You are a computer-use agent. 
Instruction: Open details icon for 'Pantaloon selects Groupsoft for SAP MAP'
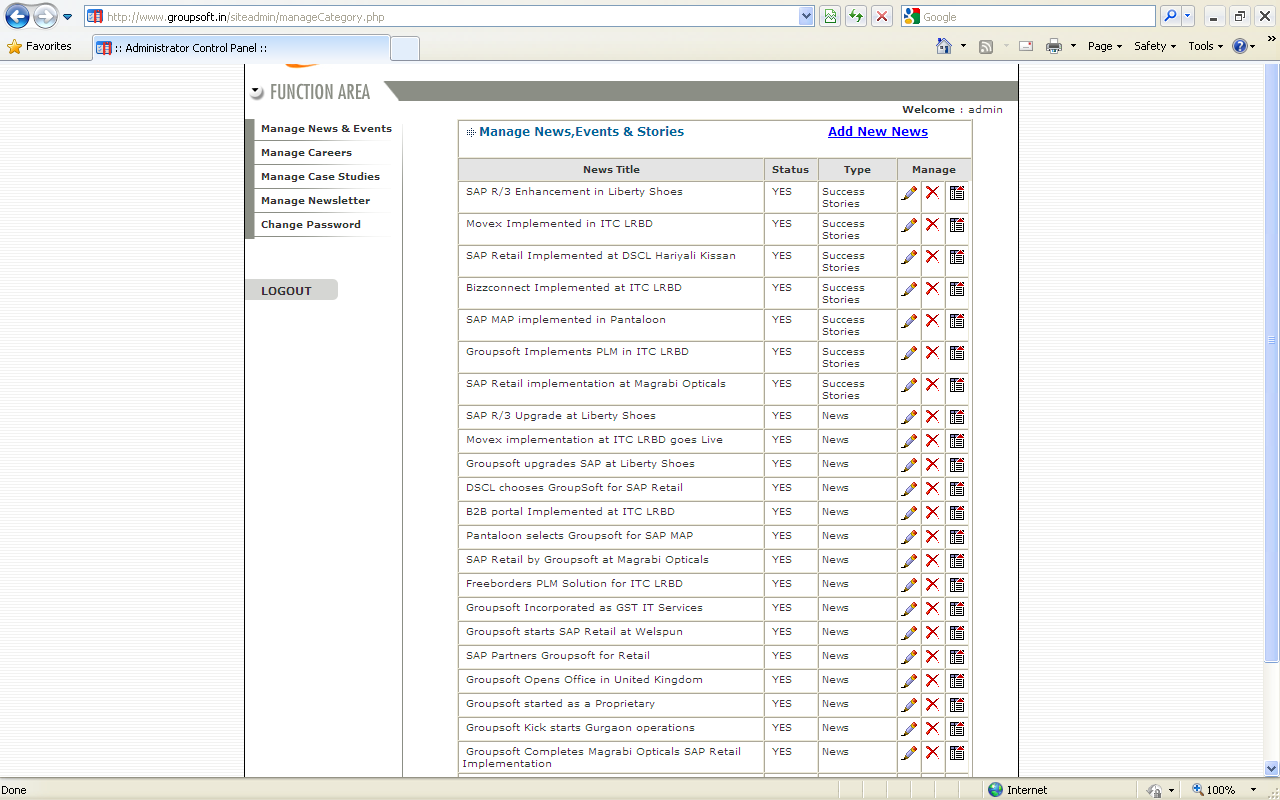pos(957,537)
